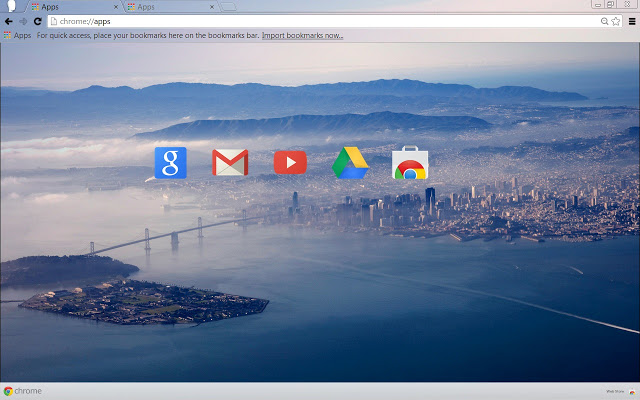This screenshot has height=400, width=640.
Task: Open a new tab
Action: point(229,7)
